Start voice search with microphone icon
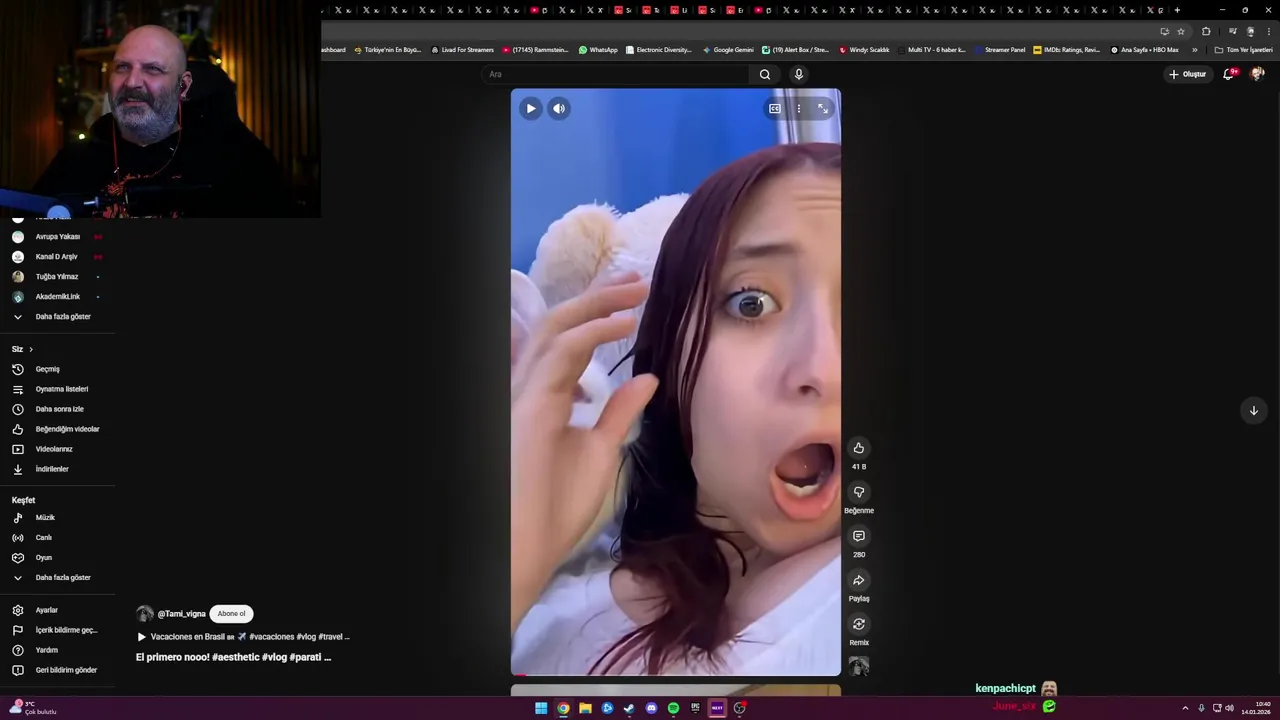 pos(798,74)
